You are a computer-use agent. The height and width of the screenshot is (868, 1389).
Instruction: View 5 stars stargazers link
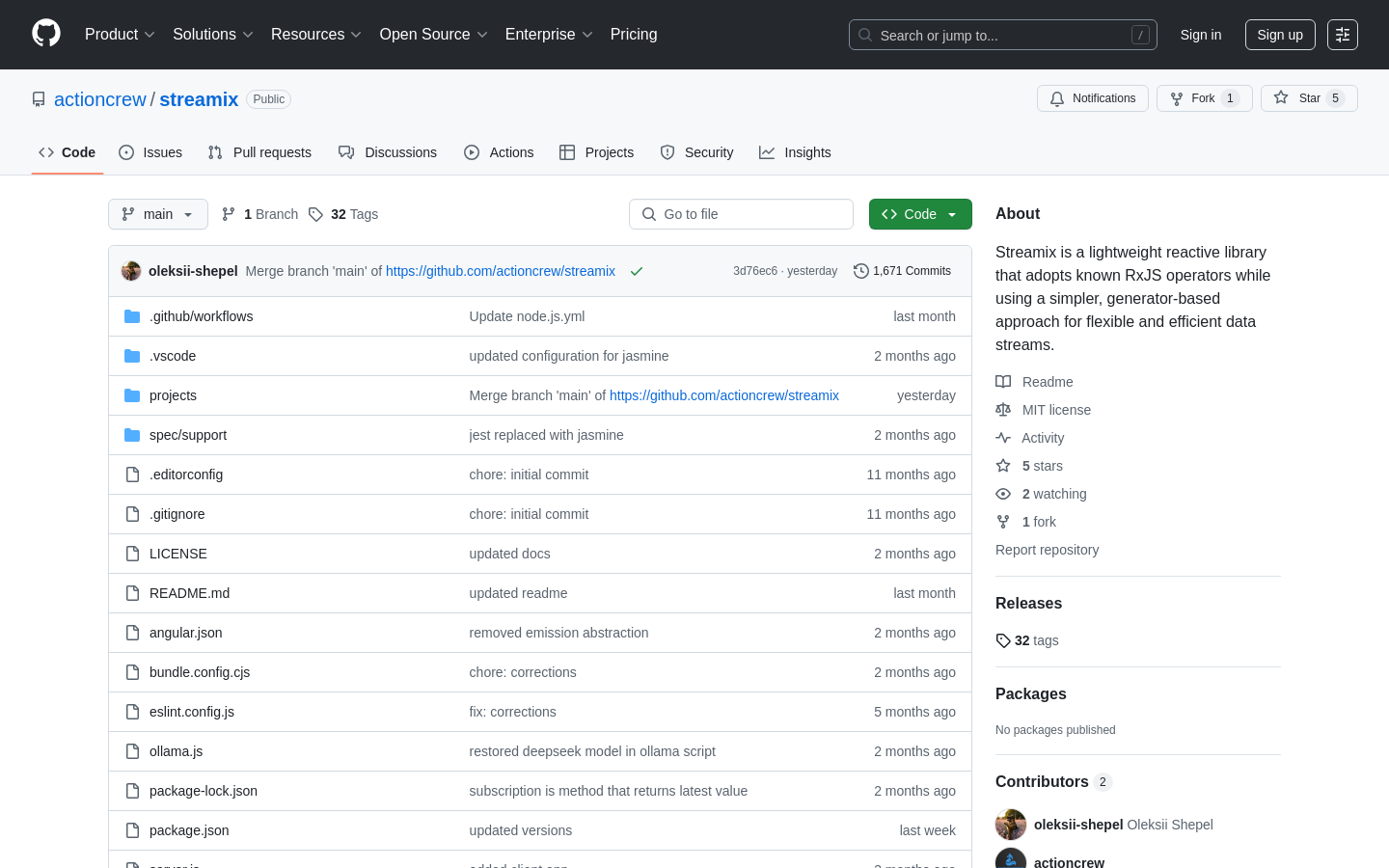click(1029, 466)
